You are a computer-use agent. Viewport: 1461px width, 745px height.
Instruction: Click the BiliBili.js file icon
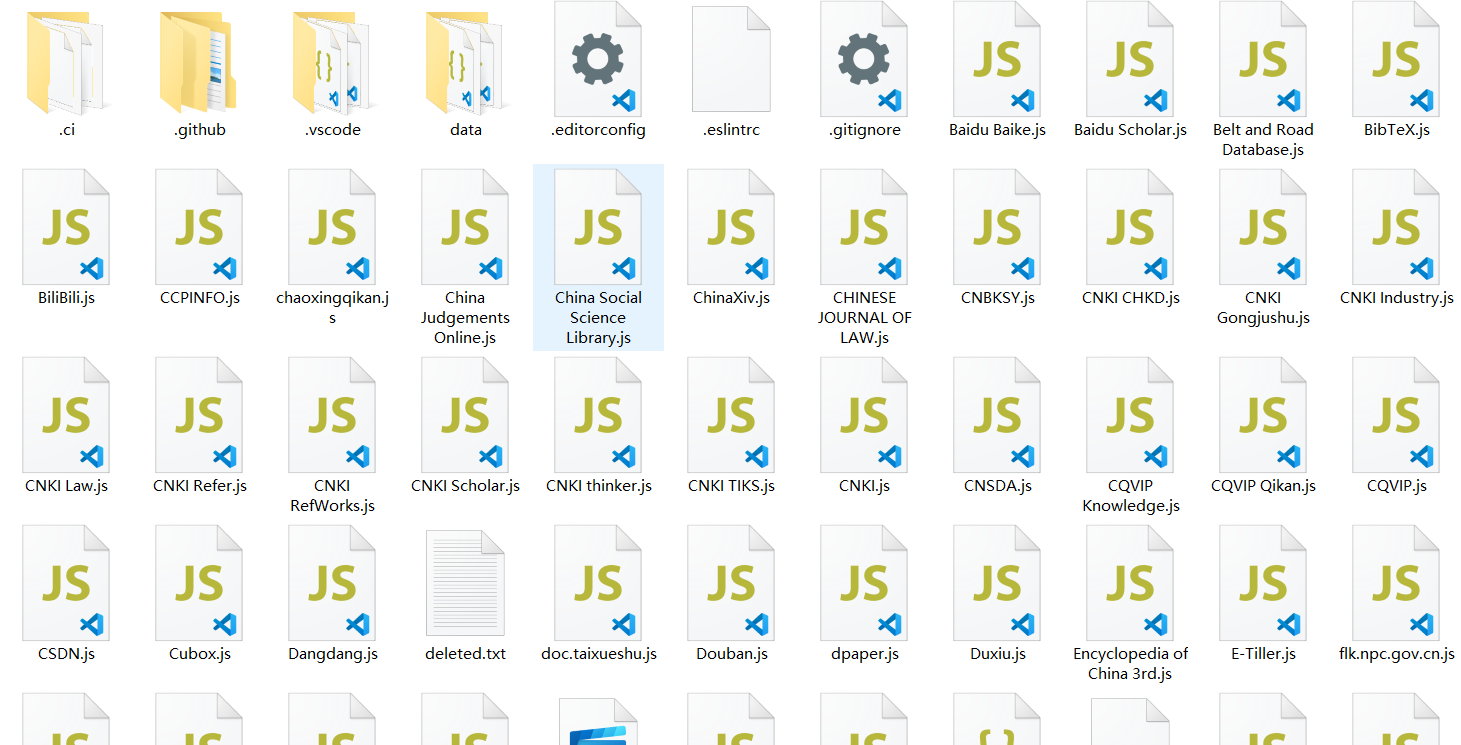(x=66, y=226)
